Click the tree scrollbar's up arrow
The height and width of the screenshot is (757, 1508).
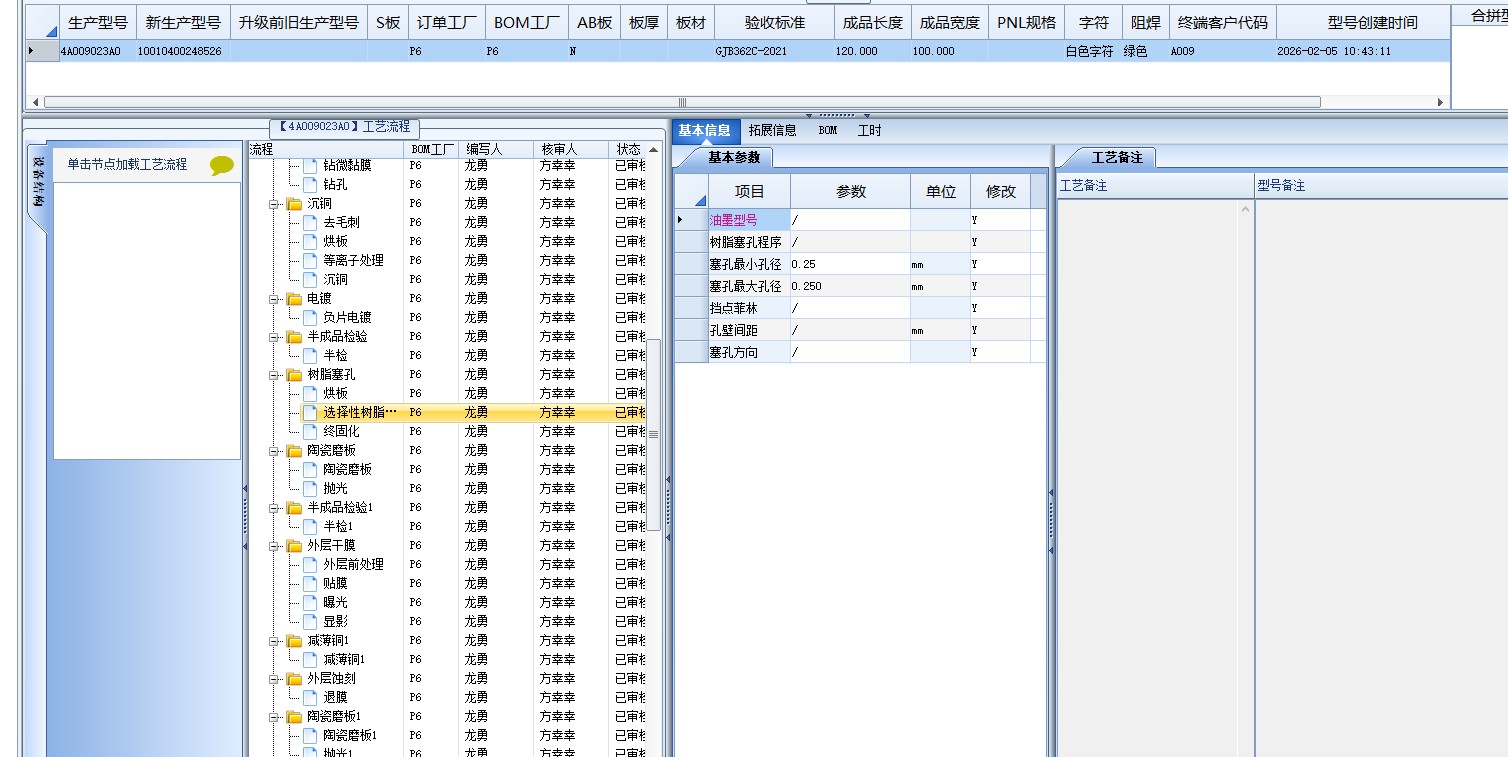click(x=653, y=149)
